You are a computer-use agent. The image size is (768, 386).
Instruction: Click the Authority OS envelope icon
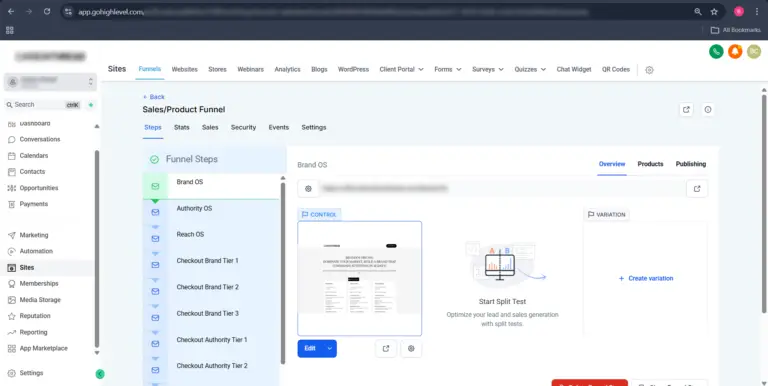click(155, 212)
